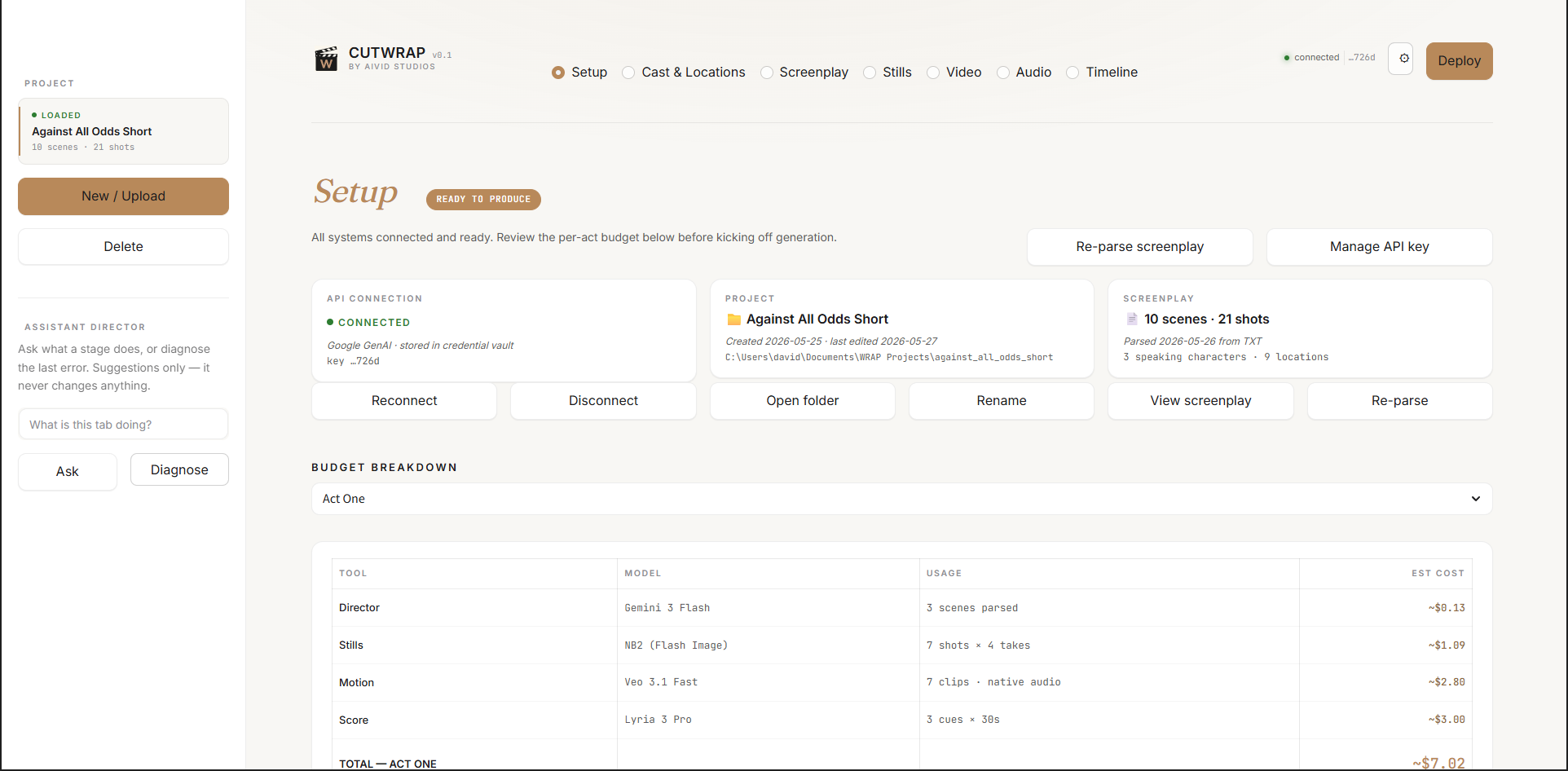The width and height of the screenshot is (1568, 771).
Task: Click the CUTWRAP clapperboard logo icon
Action: (x=327, y=59)
